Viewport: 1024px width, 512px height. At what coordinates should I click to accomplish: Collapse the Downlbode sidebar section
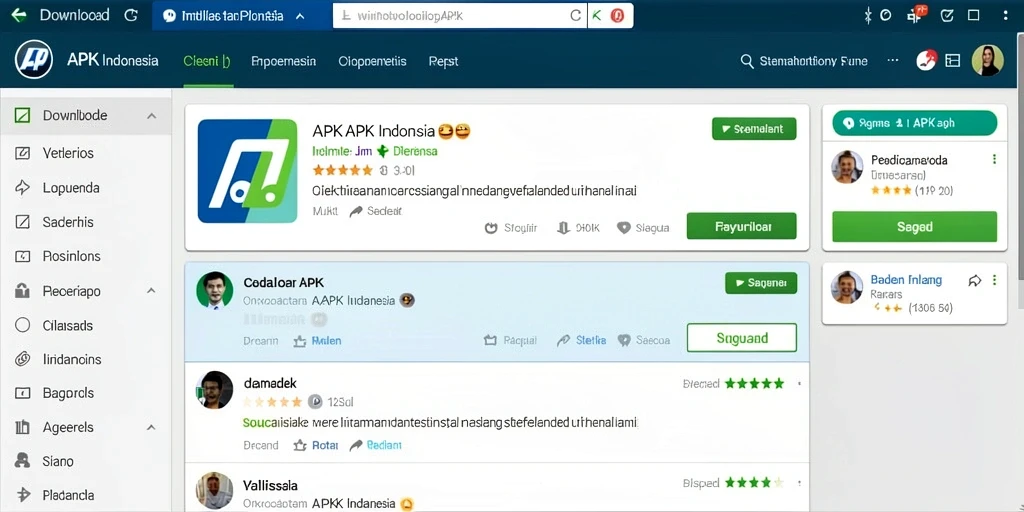pos(152,116)
